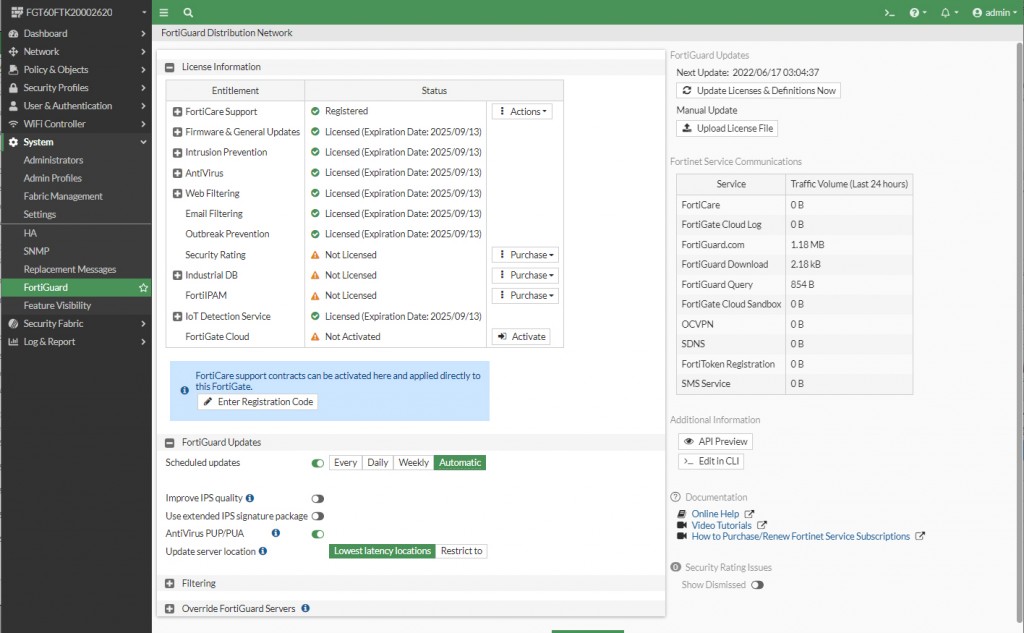This screenshot has height=633, width=1024.
Task: Open Fabric Management menu item
Action: coord(63,196)
